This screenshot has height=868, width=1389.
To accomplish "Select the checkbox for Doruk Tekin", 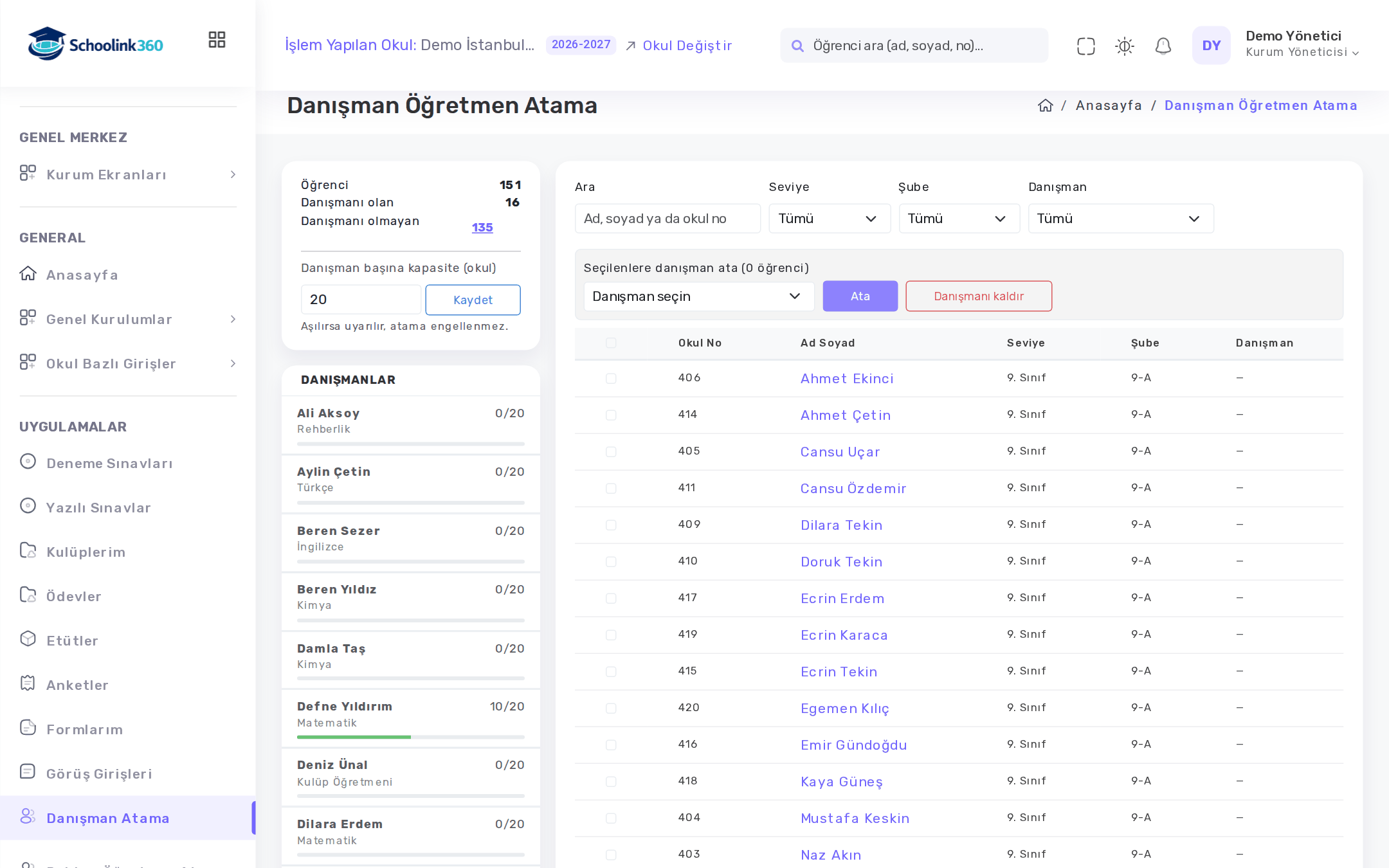I will pyautogui.click(x=611, y=562).
